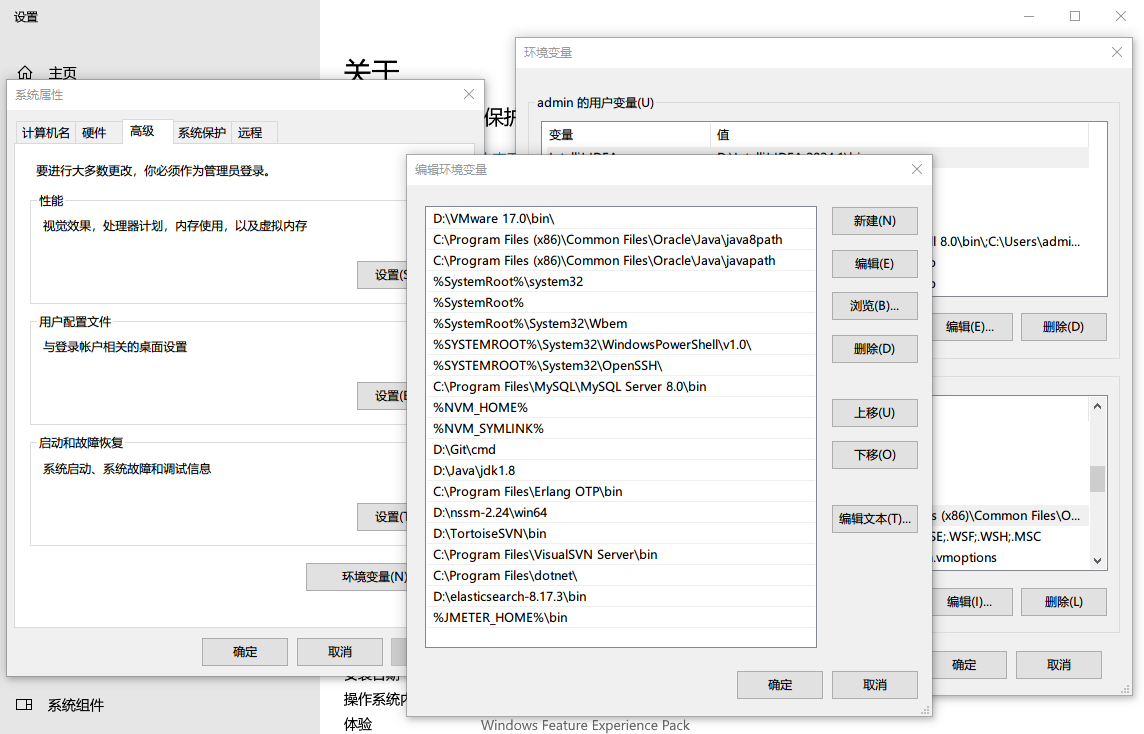The height and width of the screenshot is (734, 1144).
Task: Select D:\Java\jdk1.8 entry
Action: coord(621,471)
